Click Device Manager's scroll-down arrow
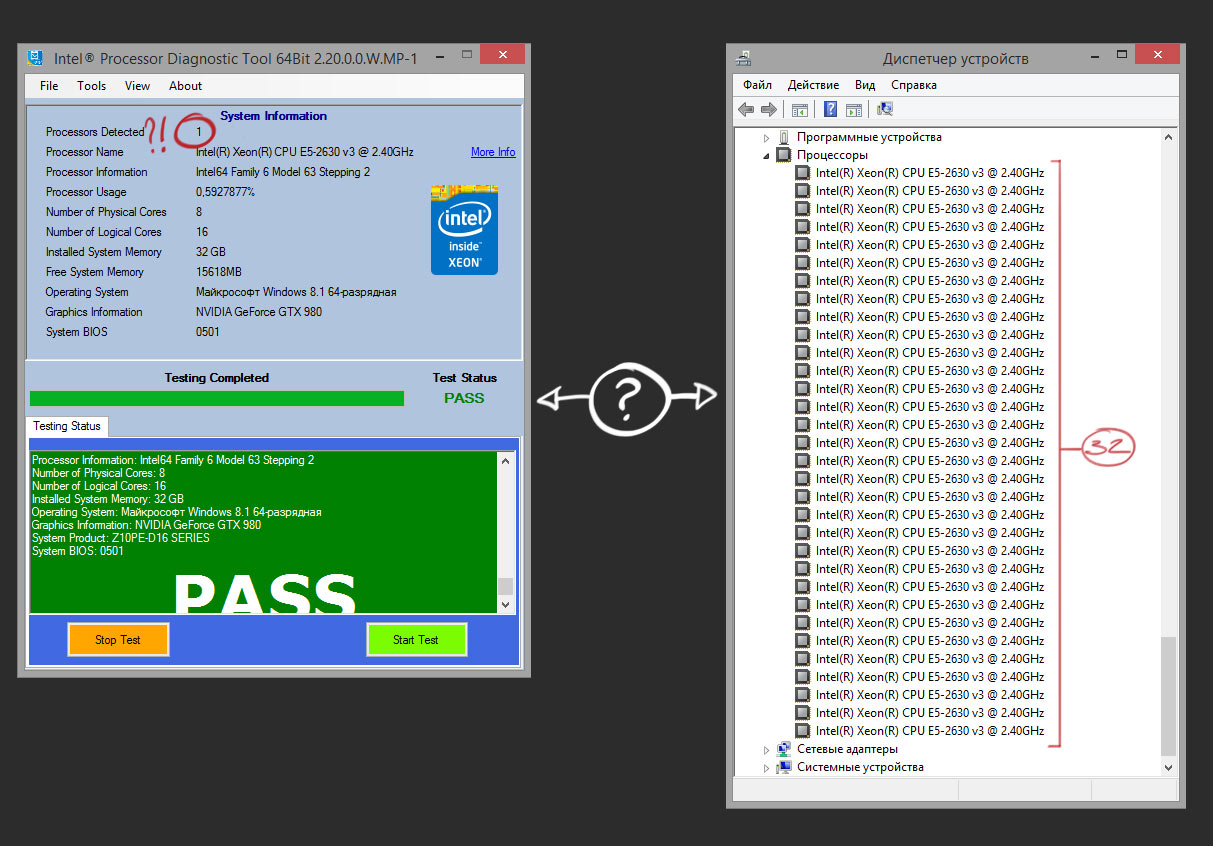This screenshot has height=846, width=1213. [1168, 767]
